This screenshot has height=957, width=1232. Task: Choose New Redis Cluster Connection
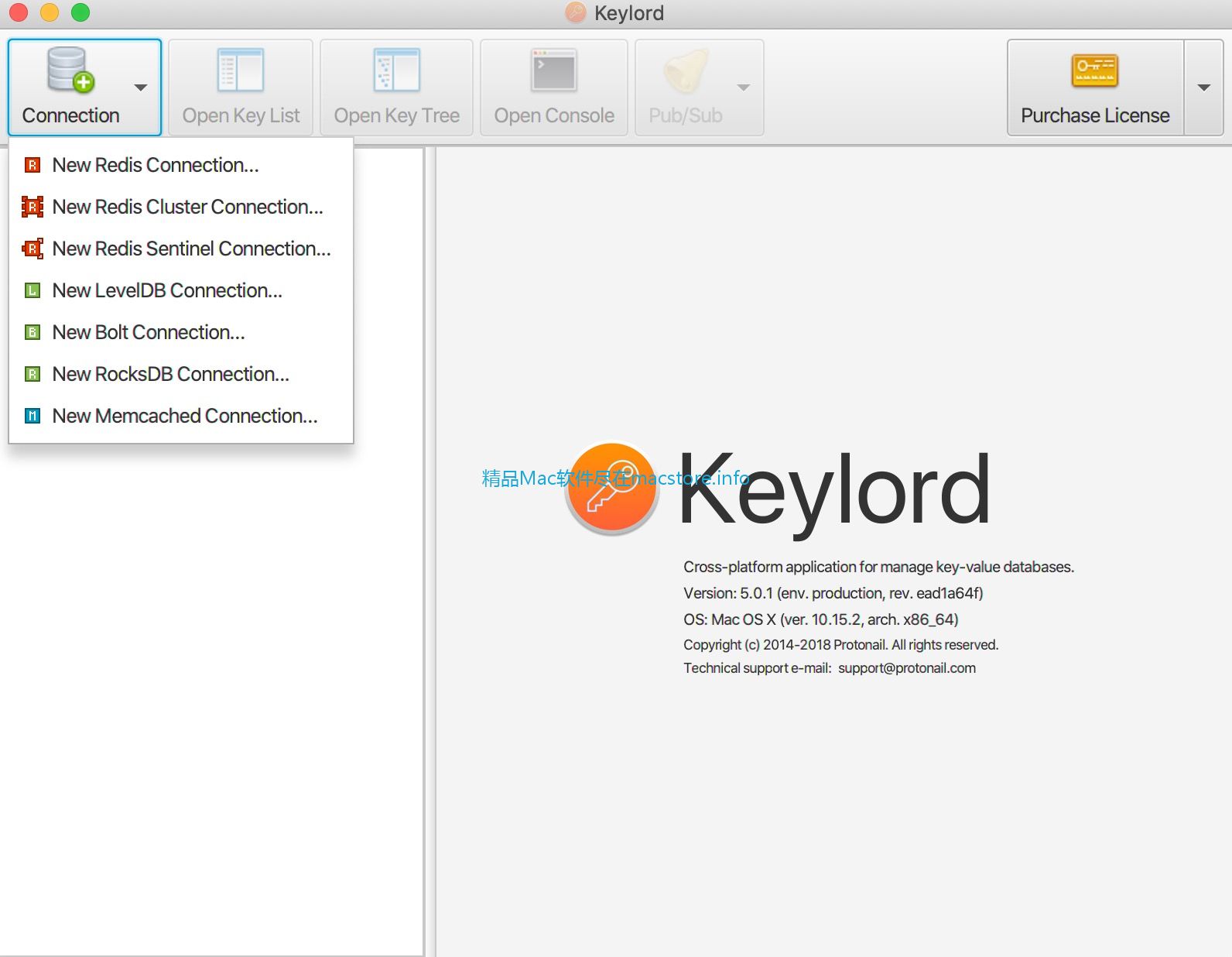(x=181, y=207)
